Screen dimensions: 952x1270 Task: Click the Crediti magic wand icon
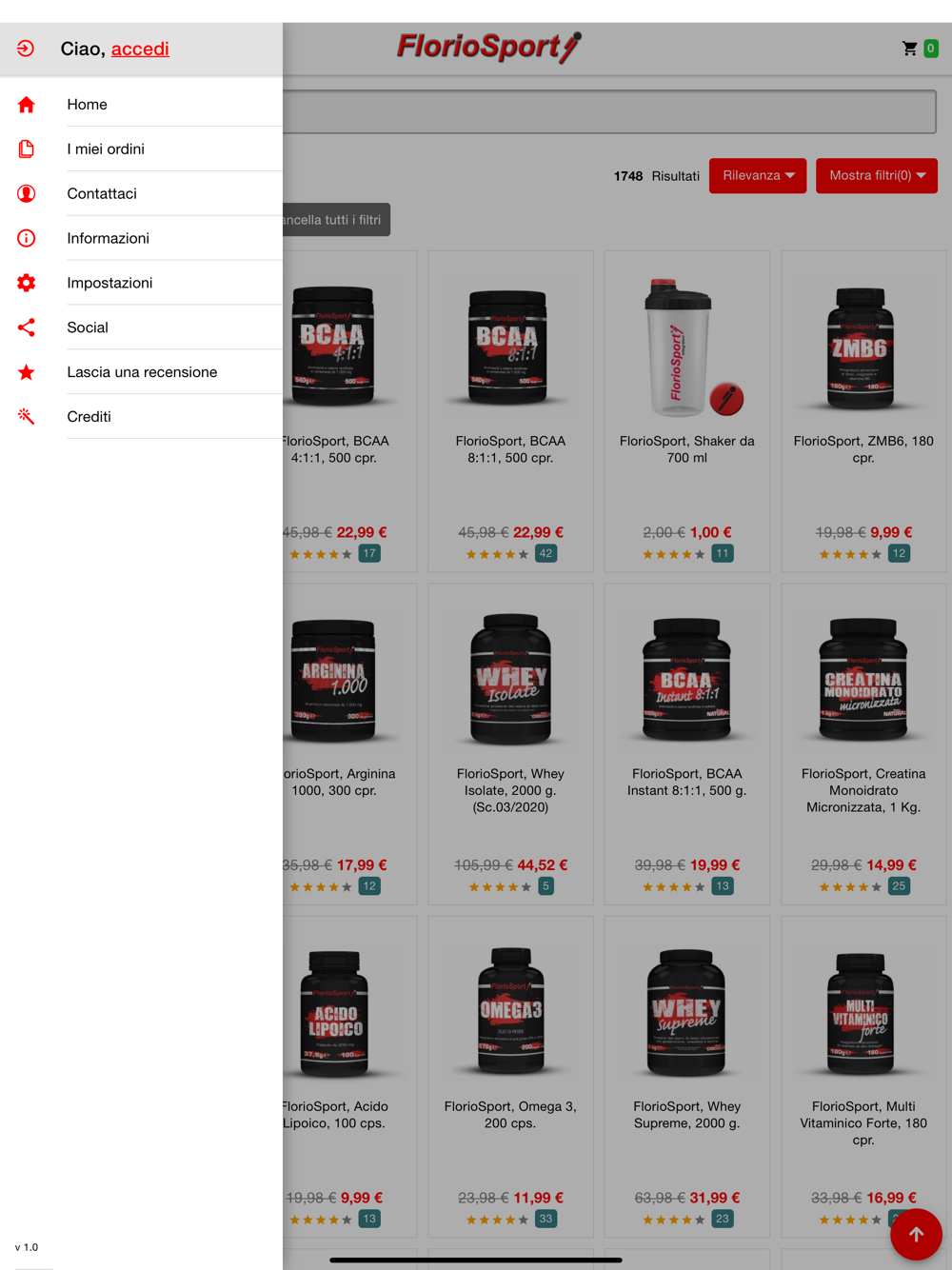[x=27, y=416]
